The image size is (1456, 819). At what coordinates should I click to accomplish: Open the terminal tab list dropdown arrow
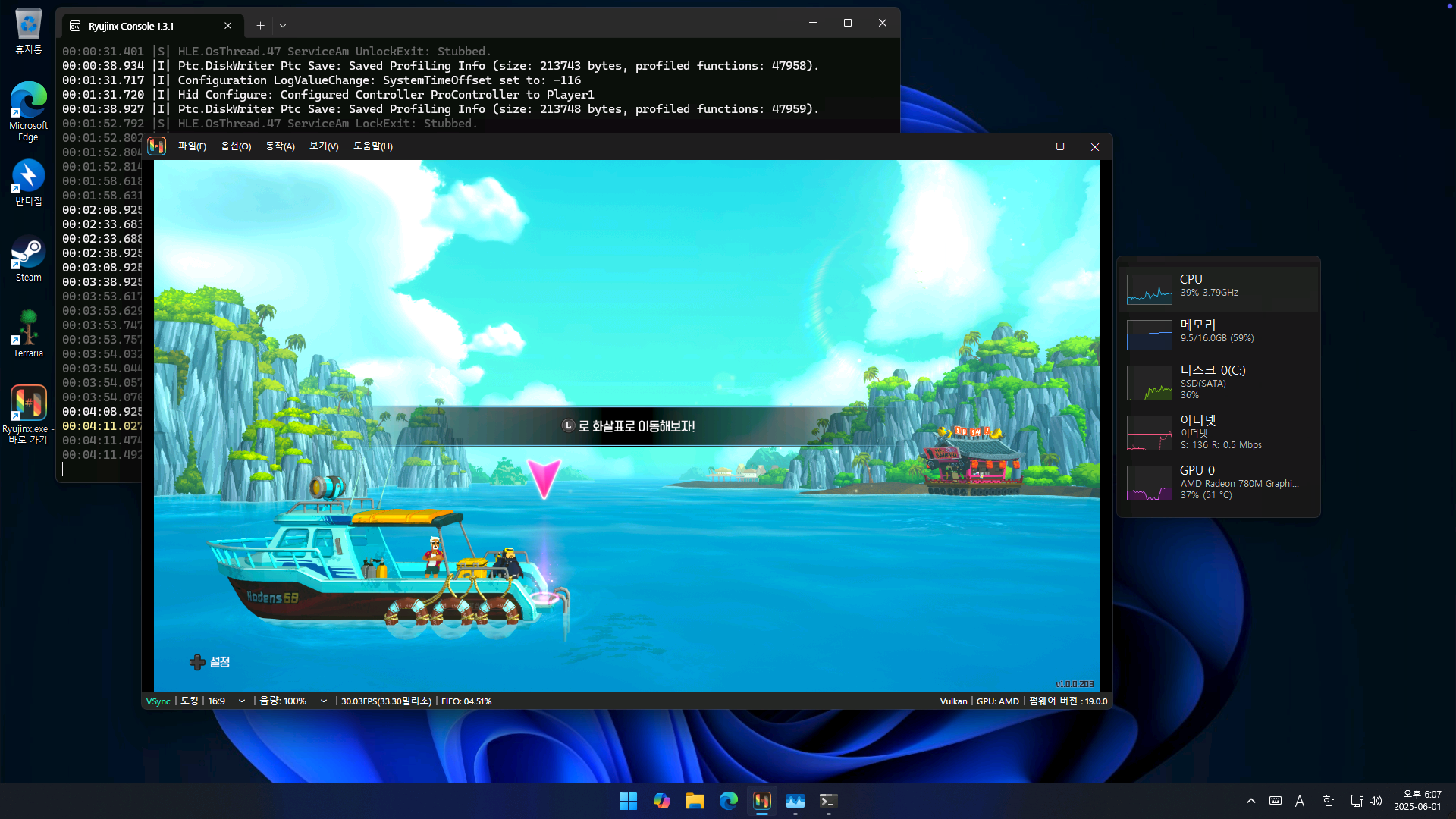(x=283, y=25)
